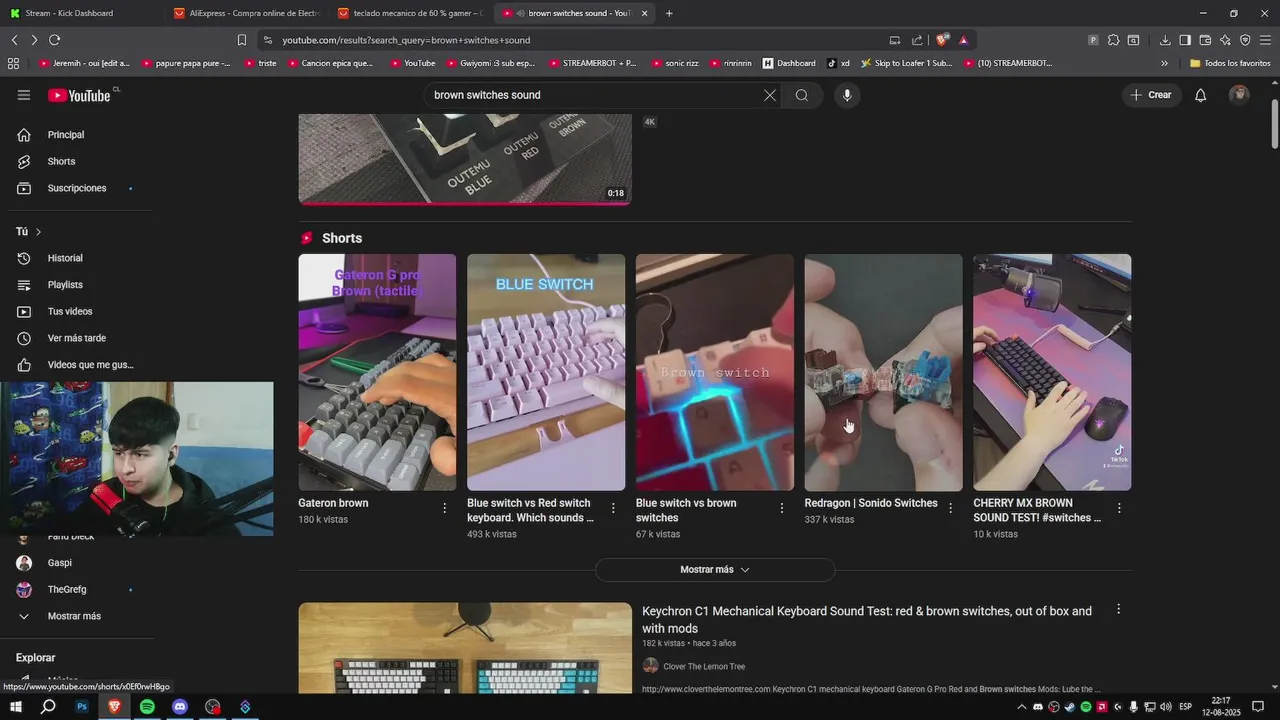The height and width of the screenshot is (720, 1280).
Task: Open the YouTube hamburger guide menu
Action: 24,95
